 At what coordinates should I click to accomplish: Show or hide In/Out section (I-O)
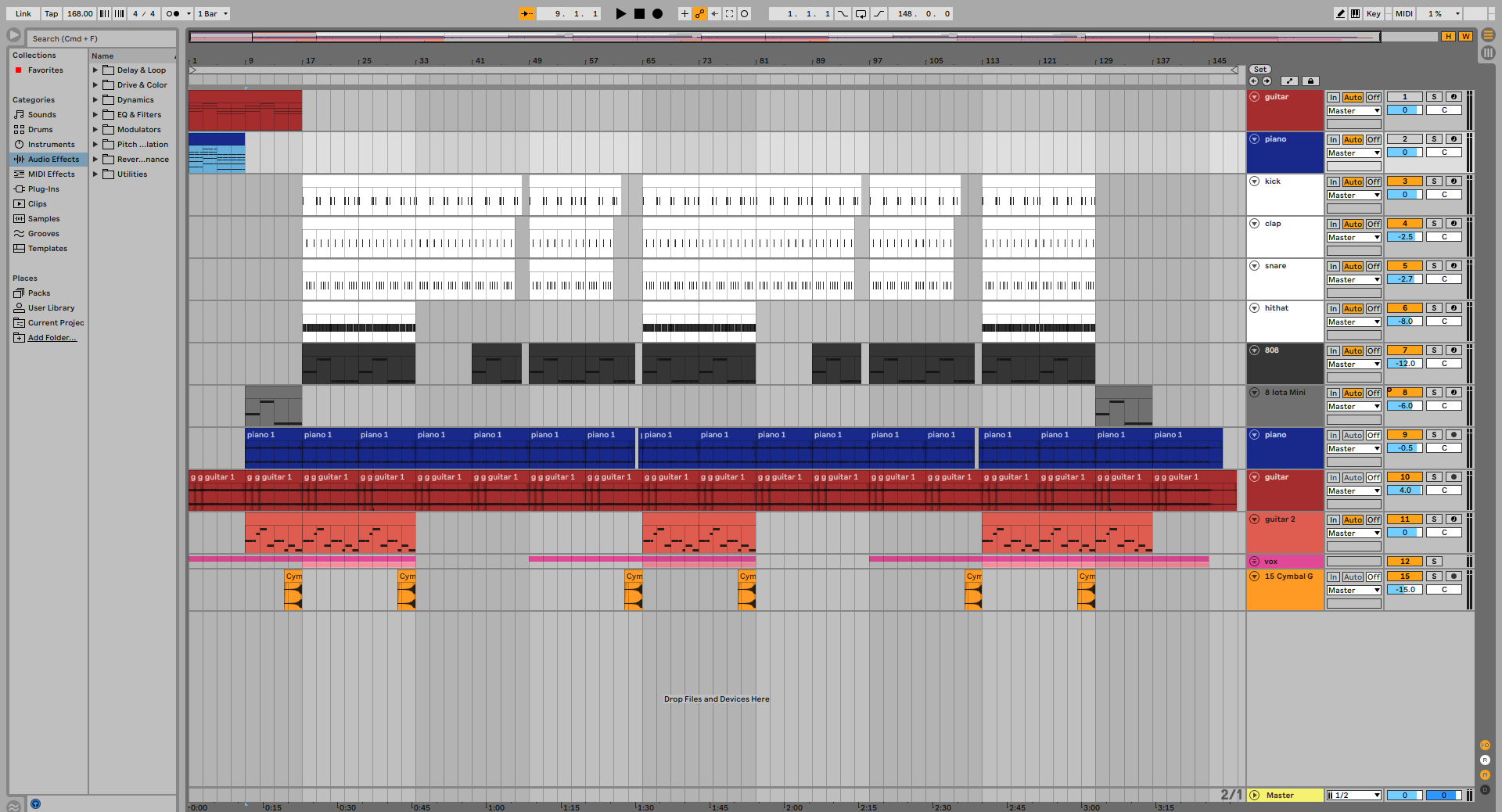[x=1485, y=745]
